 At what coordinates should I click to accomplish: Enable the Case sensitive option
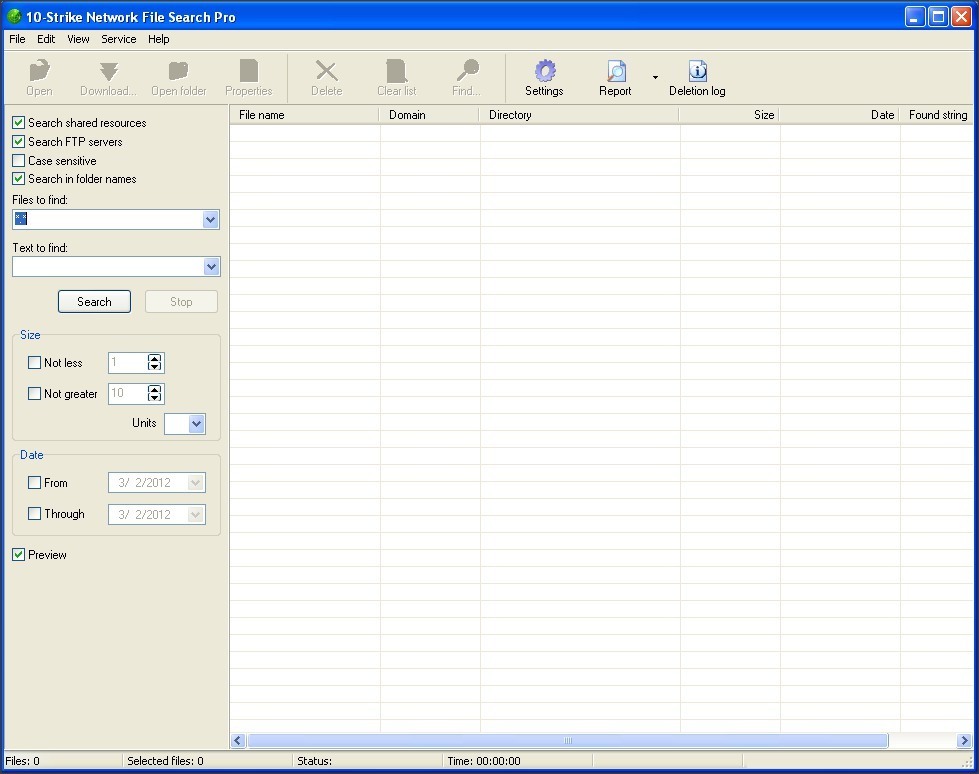(x=19, y=160)
